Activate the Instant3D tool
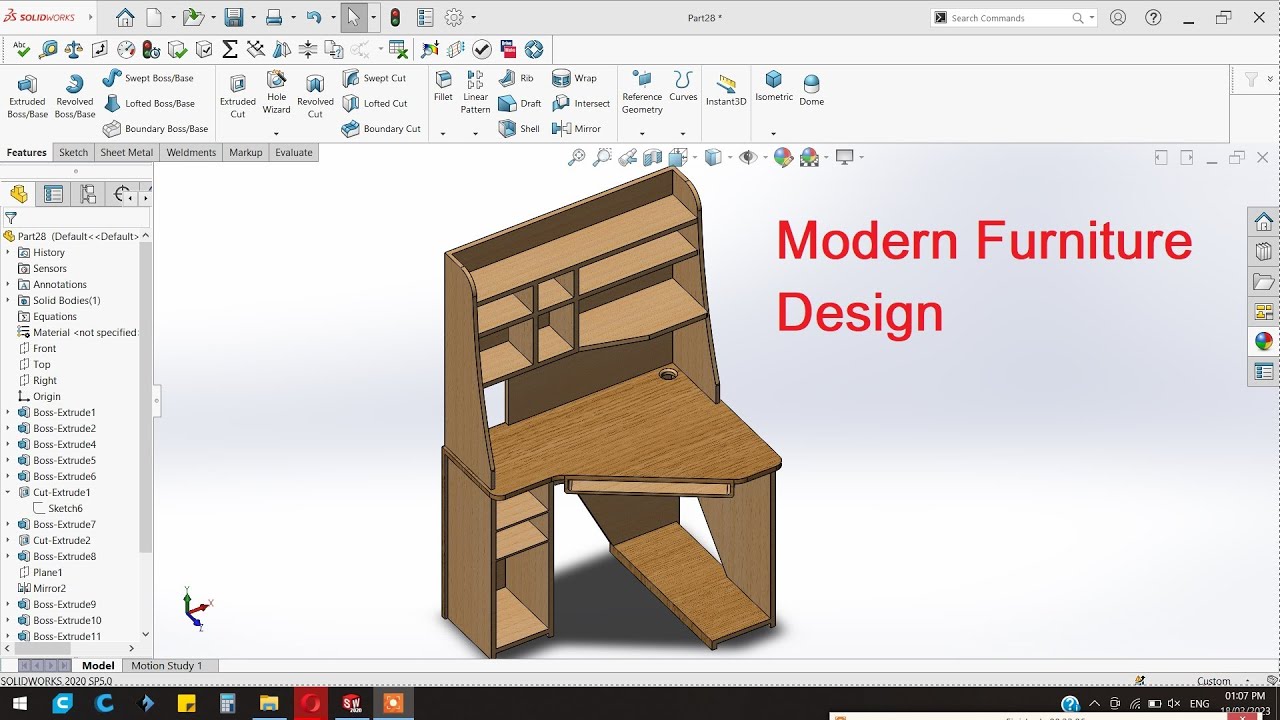 coord(726,90)
